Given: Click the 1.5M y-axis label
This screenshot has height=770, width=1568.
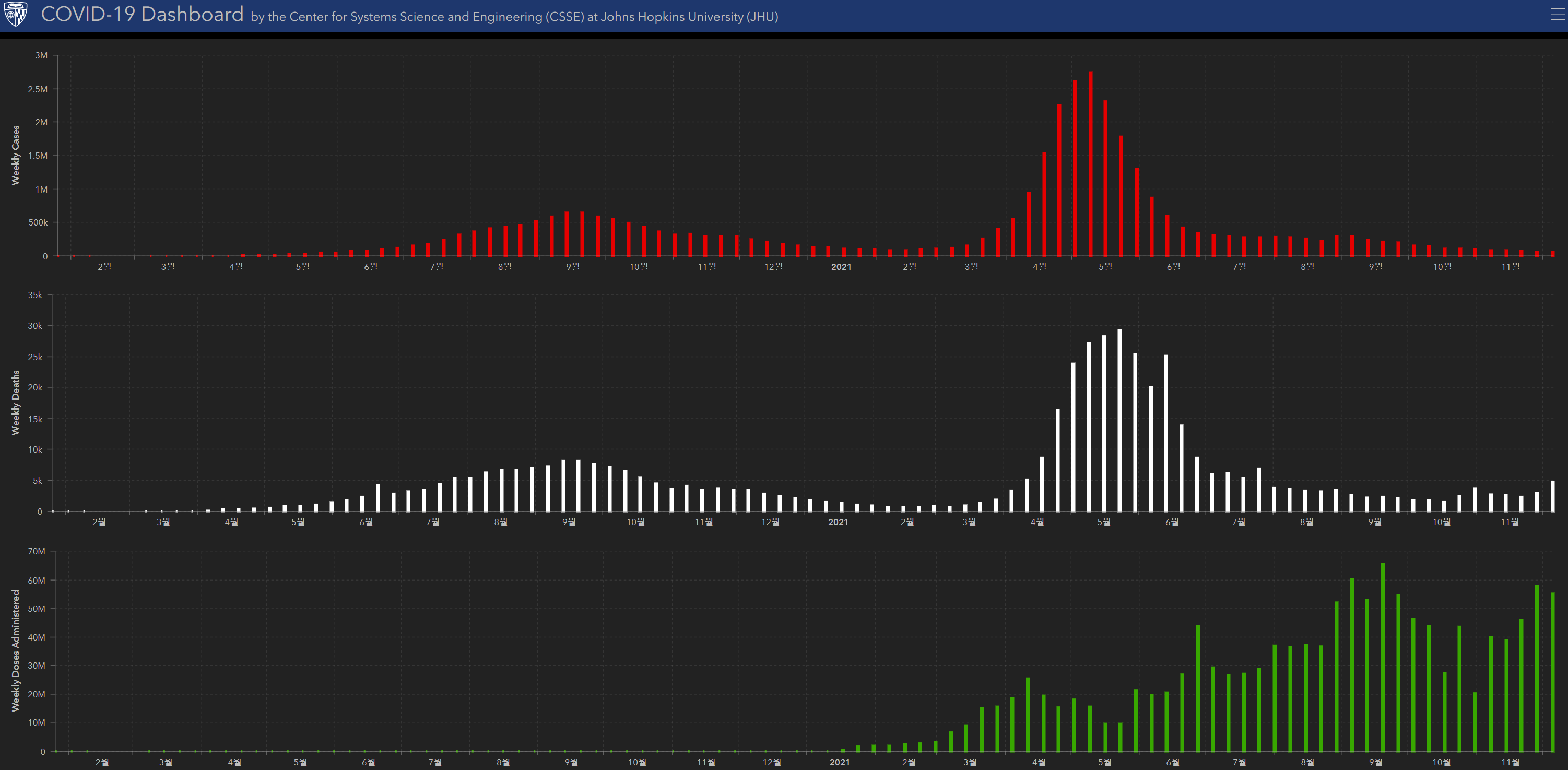Looking at the screenshot, I should (38, 156).
